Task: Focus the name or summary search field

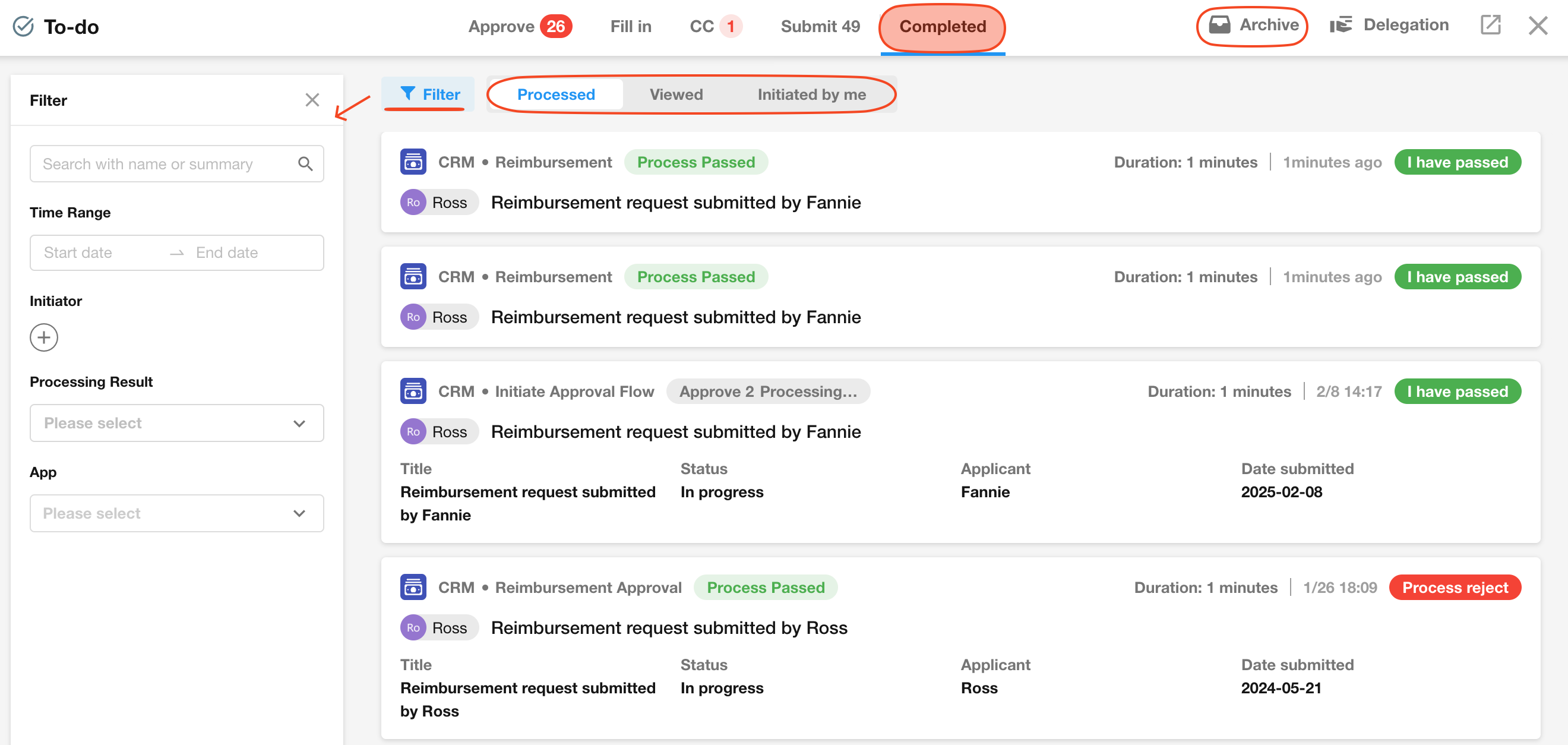Action: 176,164
